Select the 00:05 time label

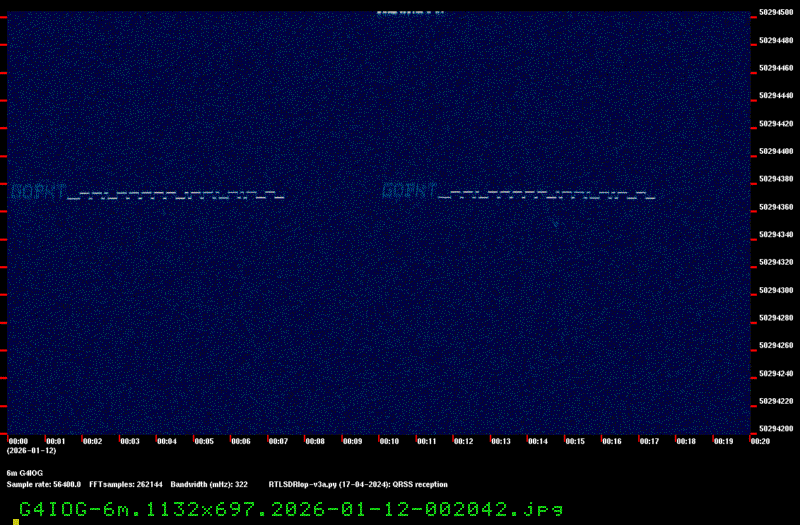(204, 441)
